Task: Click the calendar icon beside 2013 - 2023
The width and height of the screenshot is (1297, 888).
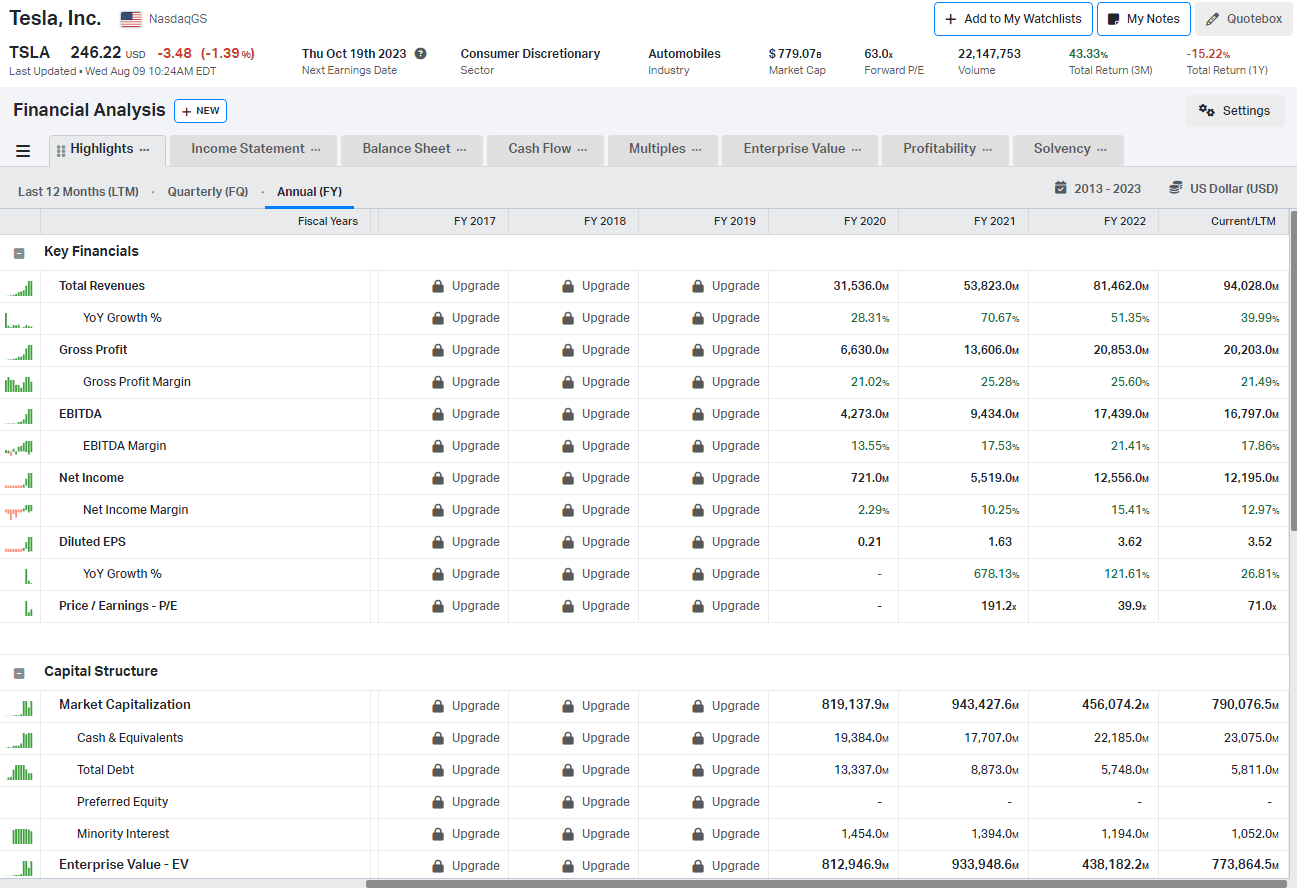Action: 1061,188
